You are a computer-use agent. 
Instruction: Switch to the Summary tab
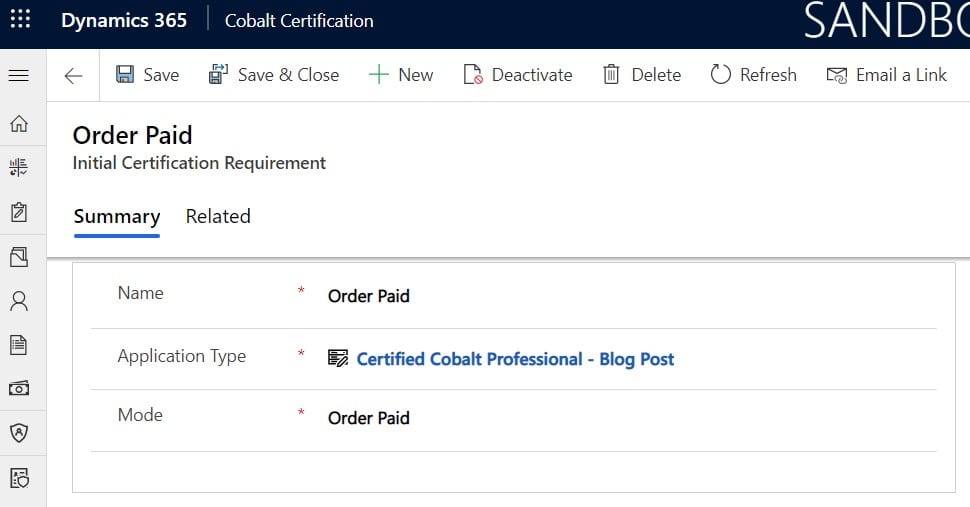pos(117,216)
